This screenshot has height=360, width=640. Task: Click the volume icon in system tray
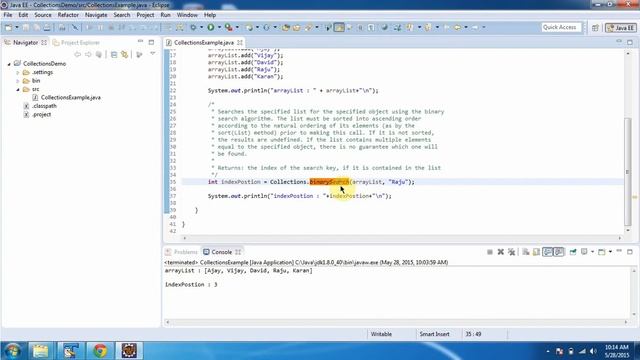(x=593, y=351)
